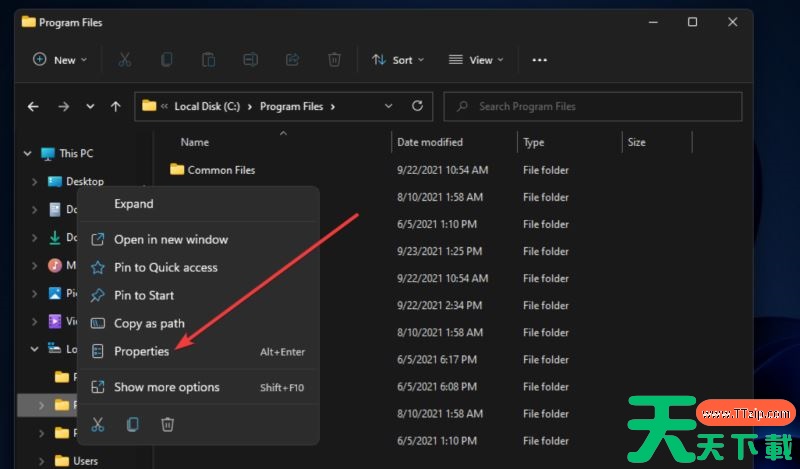This screenshot has width=800, height=469.
Task: Go up one folder level
Action: point(116,107)
